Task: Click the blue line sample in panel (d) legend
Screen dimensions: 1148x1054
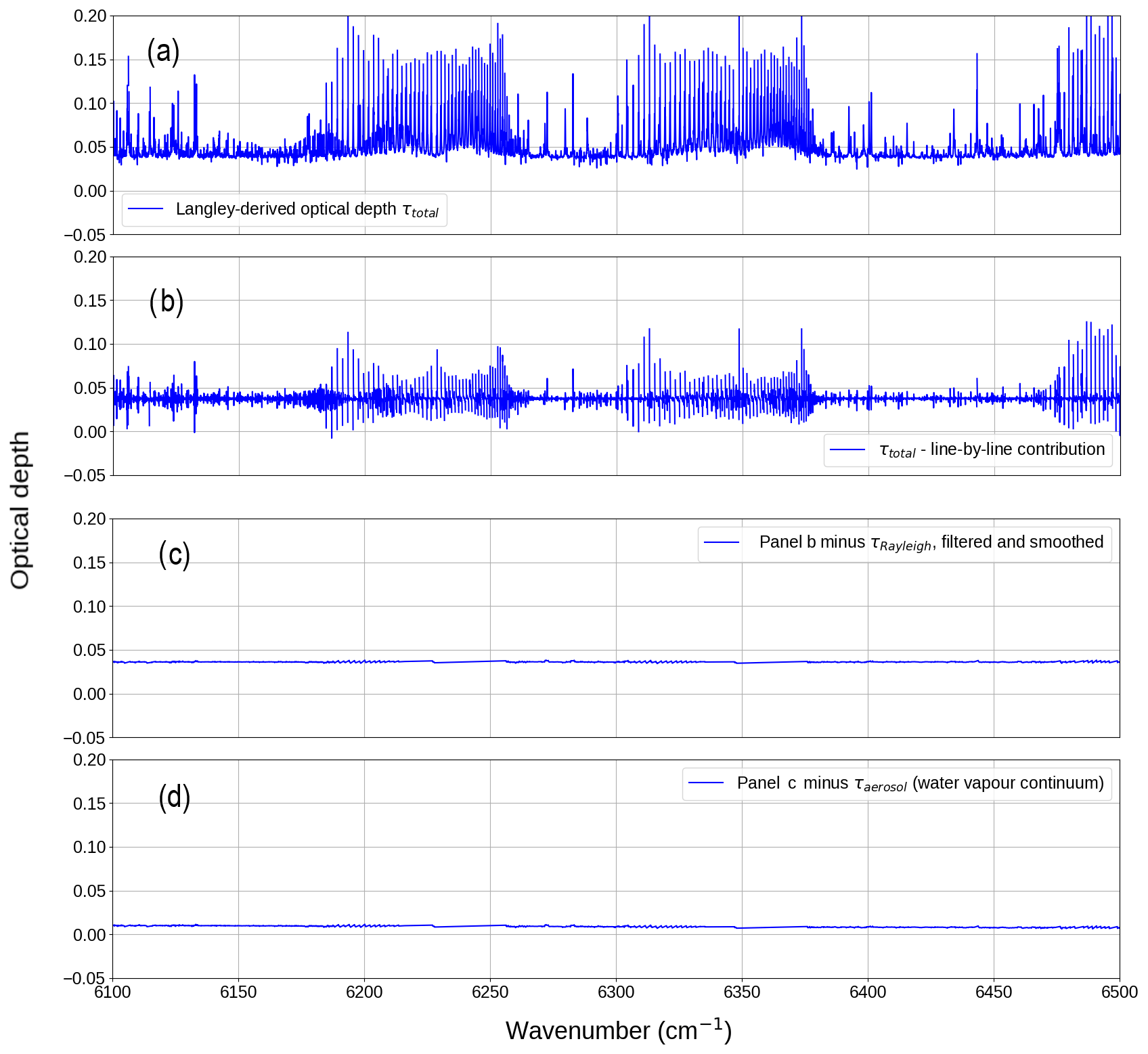Action: [706, 783]
